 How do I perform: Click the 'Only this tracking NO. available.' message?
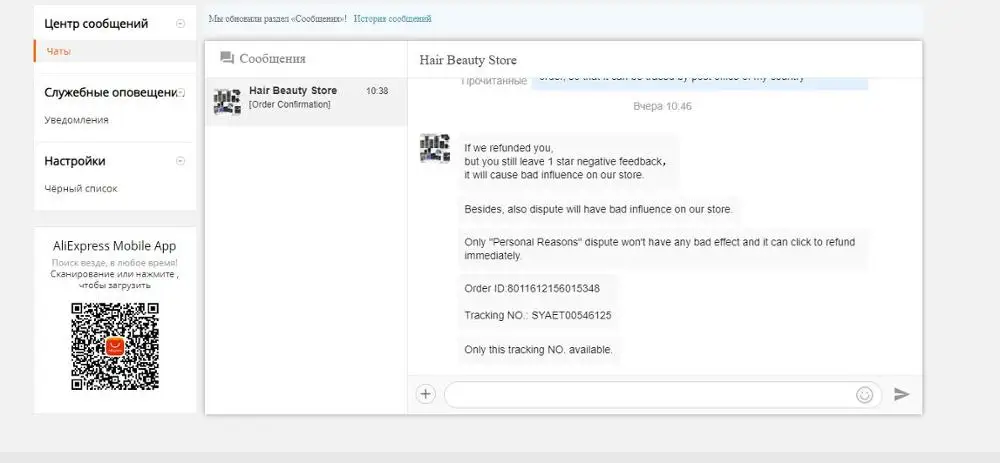tap(539, 349)
